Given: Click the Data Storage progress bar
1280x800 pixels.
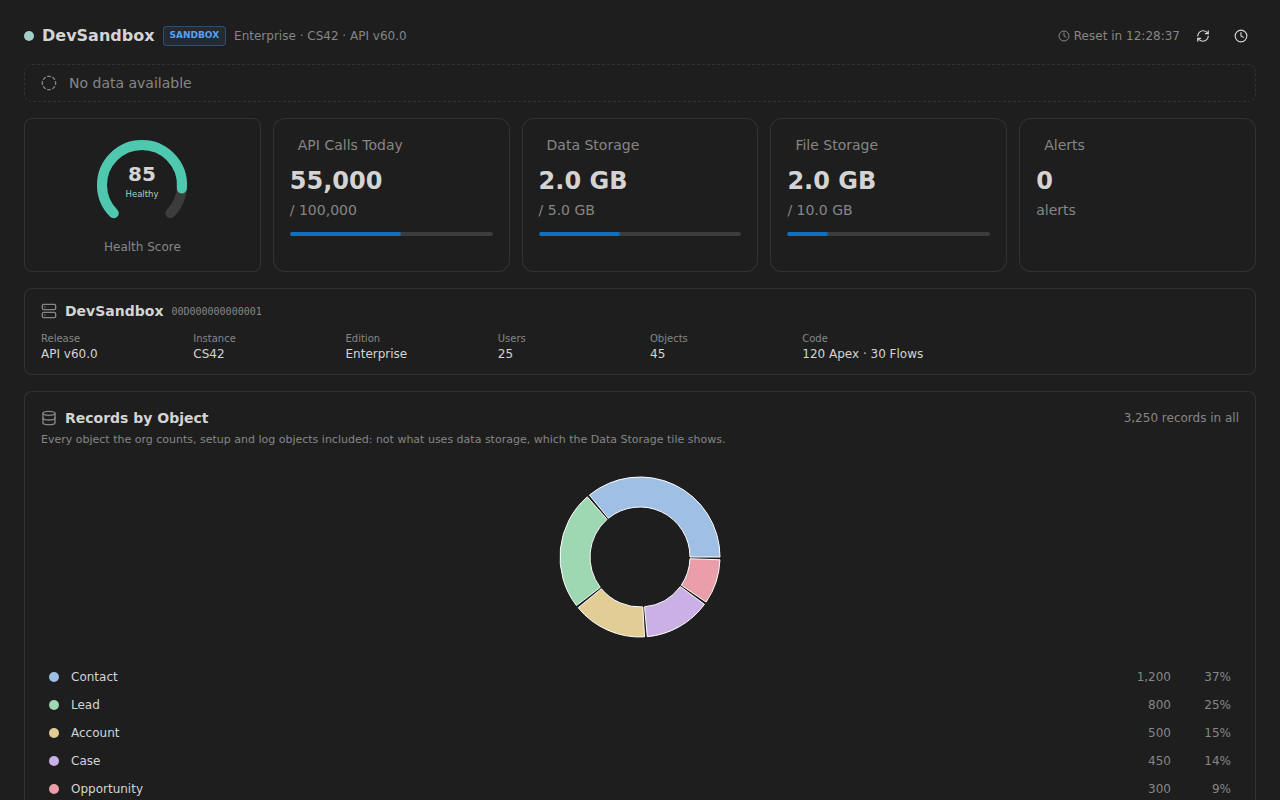Looking at the screenshot, I should (640, 234).
